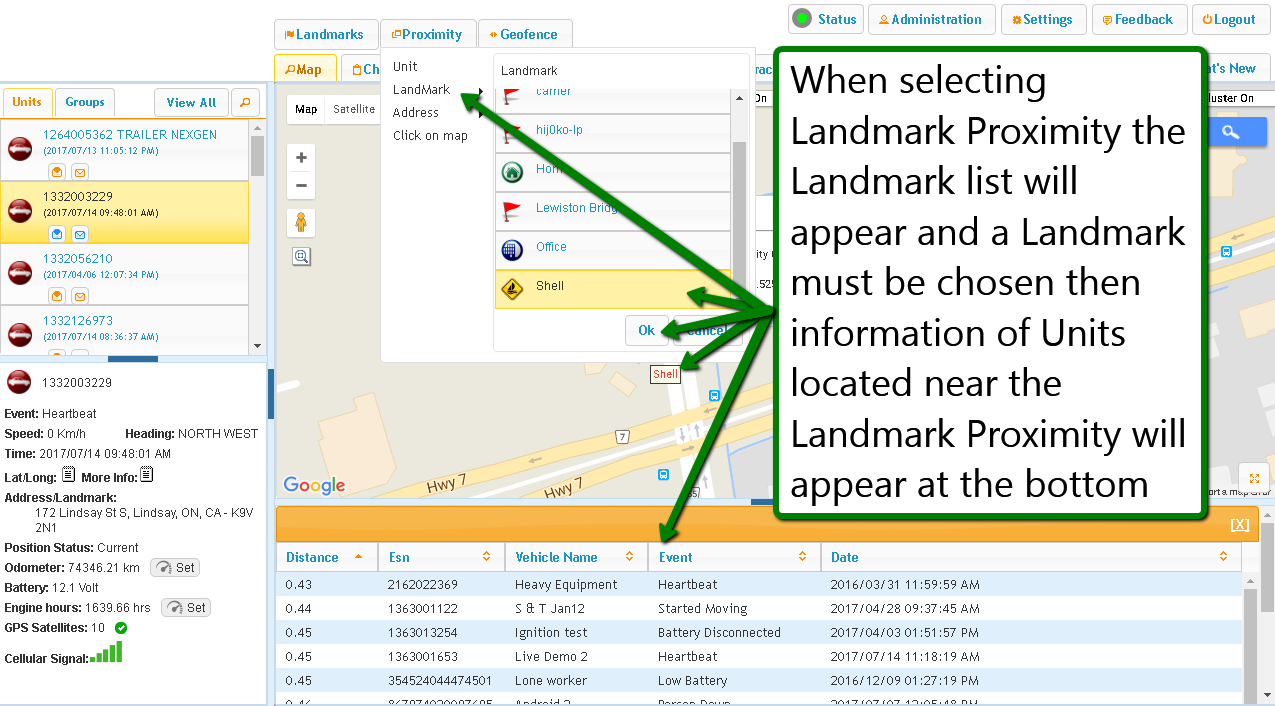Click Ok in Landmark list
Screen dimensions: 1275x706
[x=646, y=330]
